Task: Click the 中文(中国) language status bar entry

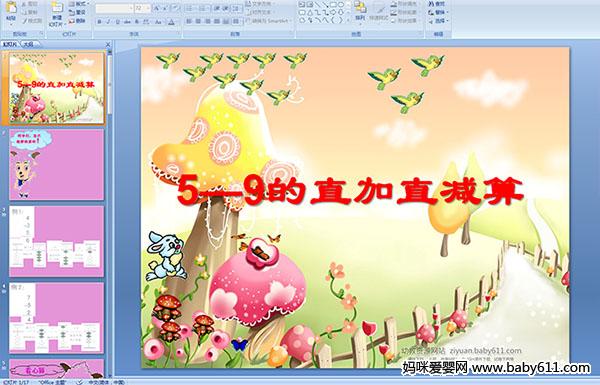Action: pos(107,382)
